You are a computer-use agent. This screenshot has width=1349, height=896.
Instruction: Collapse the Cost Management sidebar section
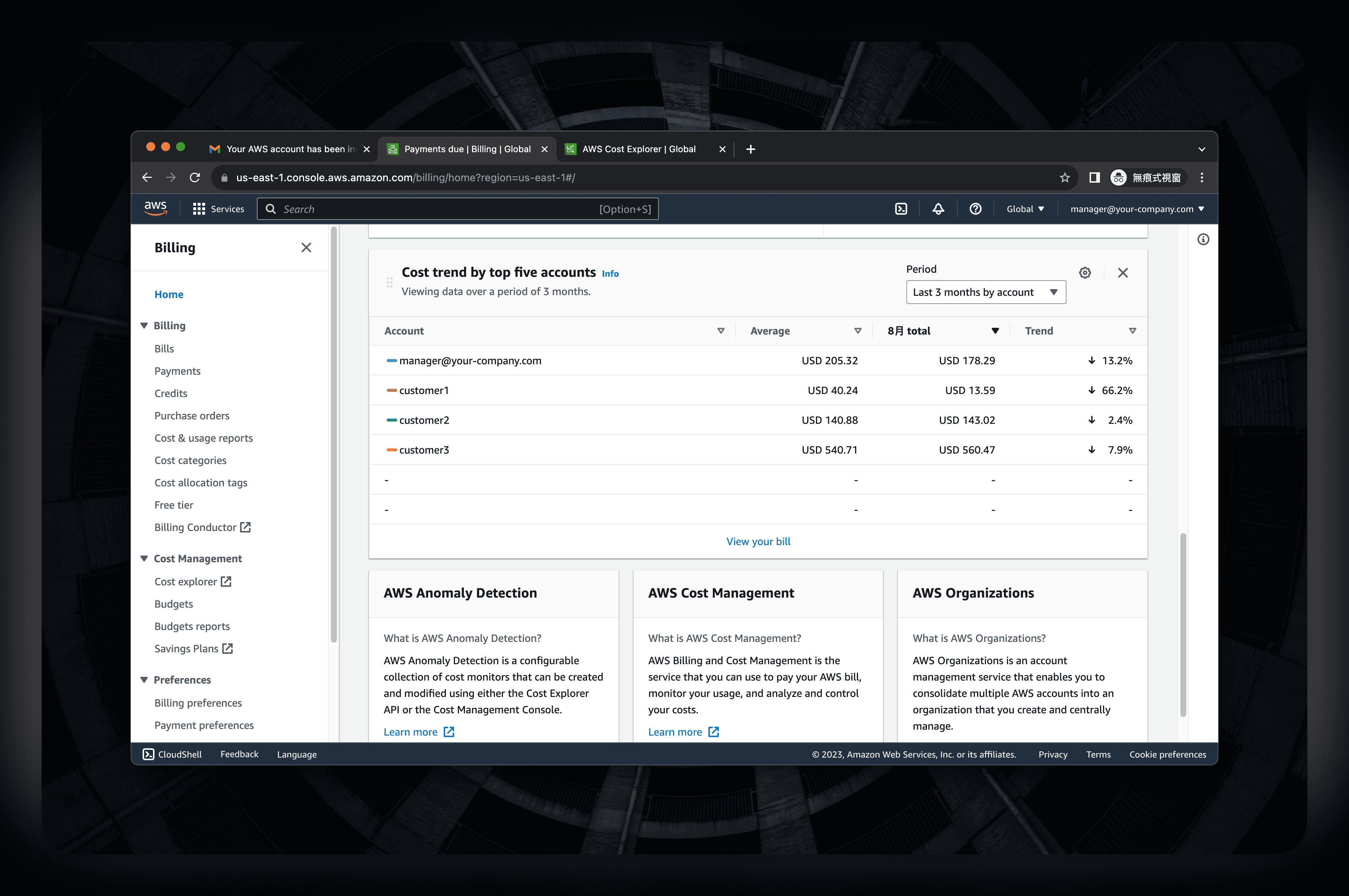[x=144, y=559]
